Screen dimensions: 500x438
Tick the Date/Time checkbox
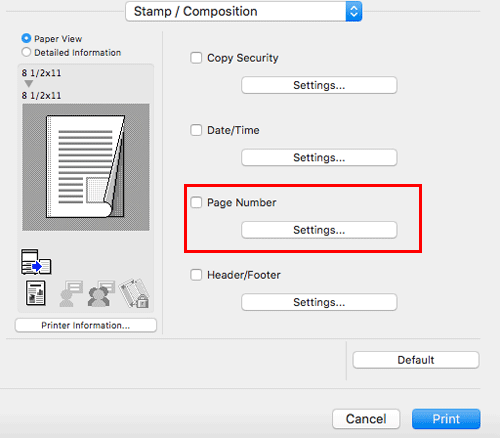point(196,130)
